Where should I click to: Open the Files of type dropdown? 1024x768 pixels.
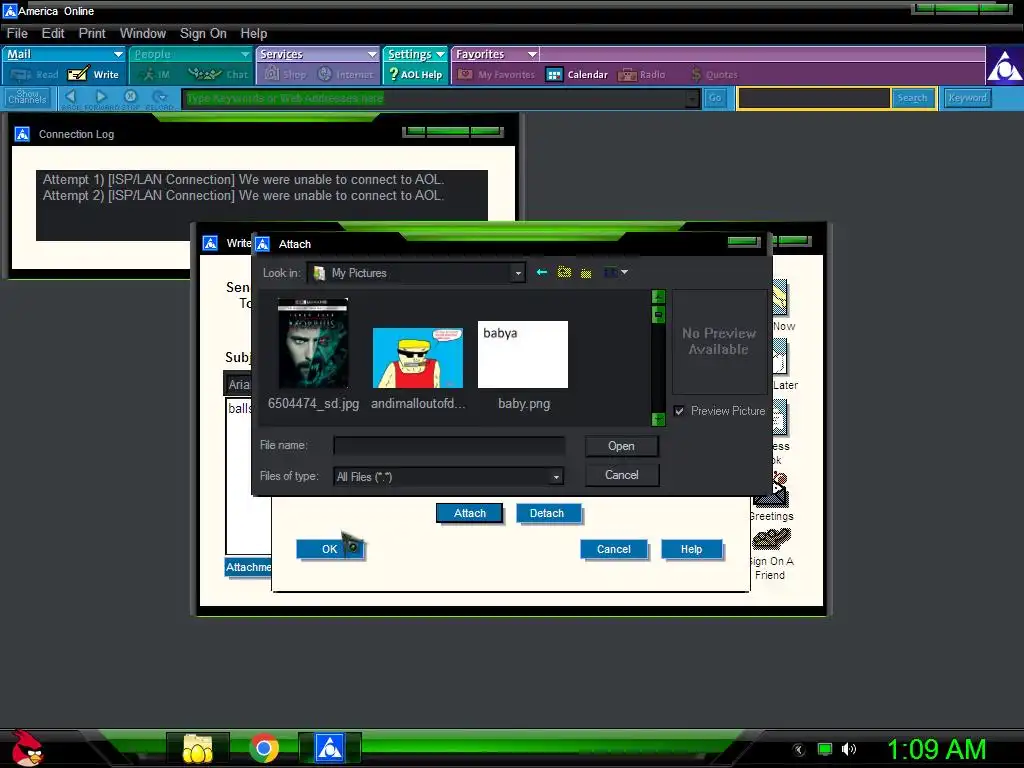[556, 477]
